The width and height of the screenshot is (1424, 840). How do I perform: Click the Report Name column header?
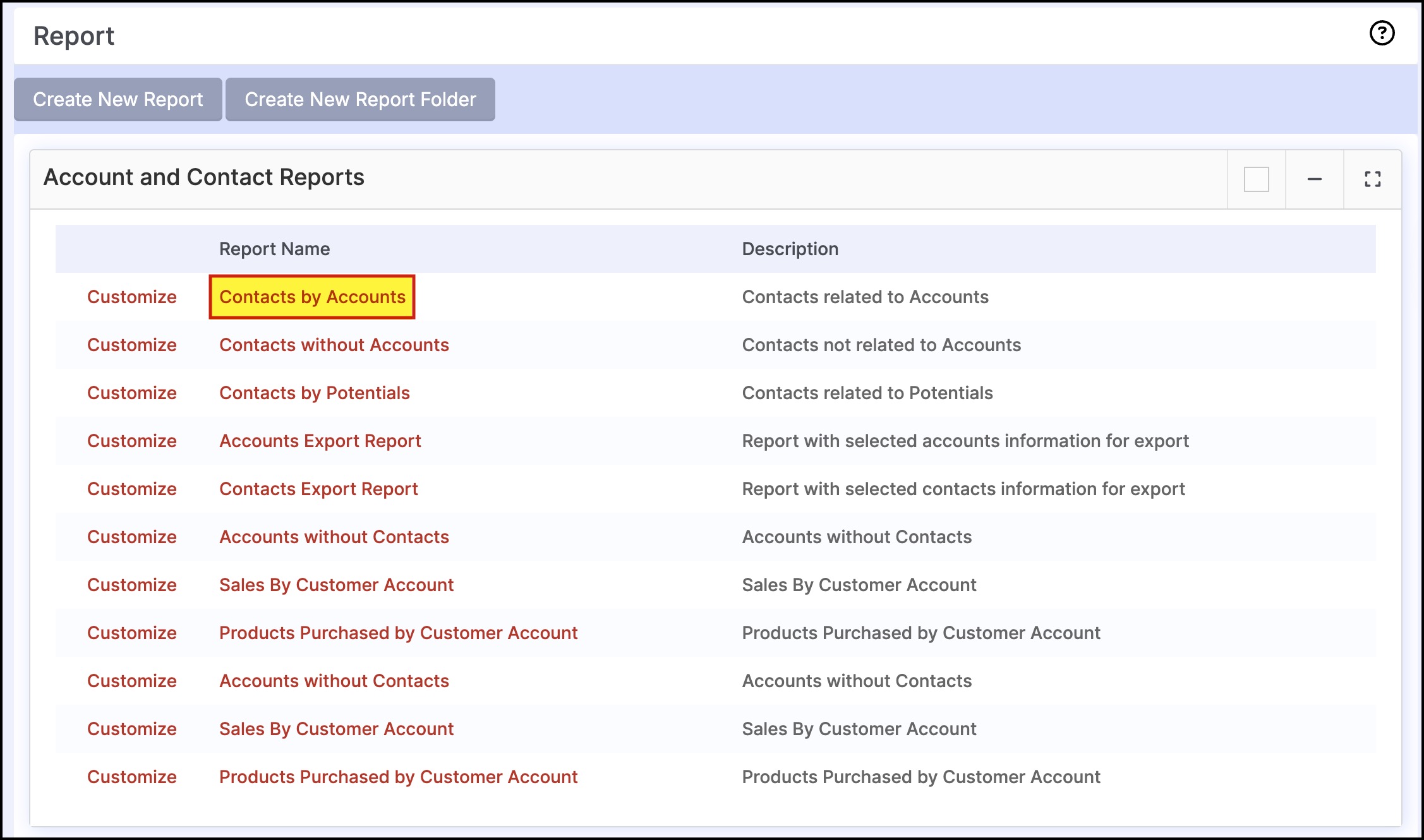[275, 249]
